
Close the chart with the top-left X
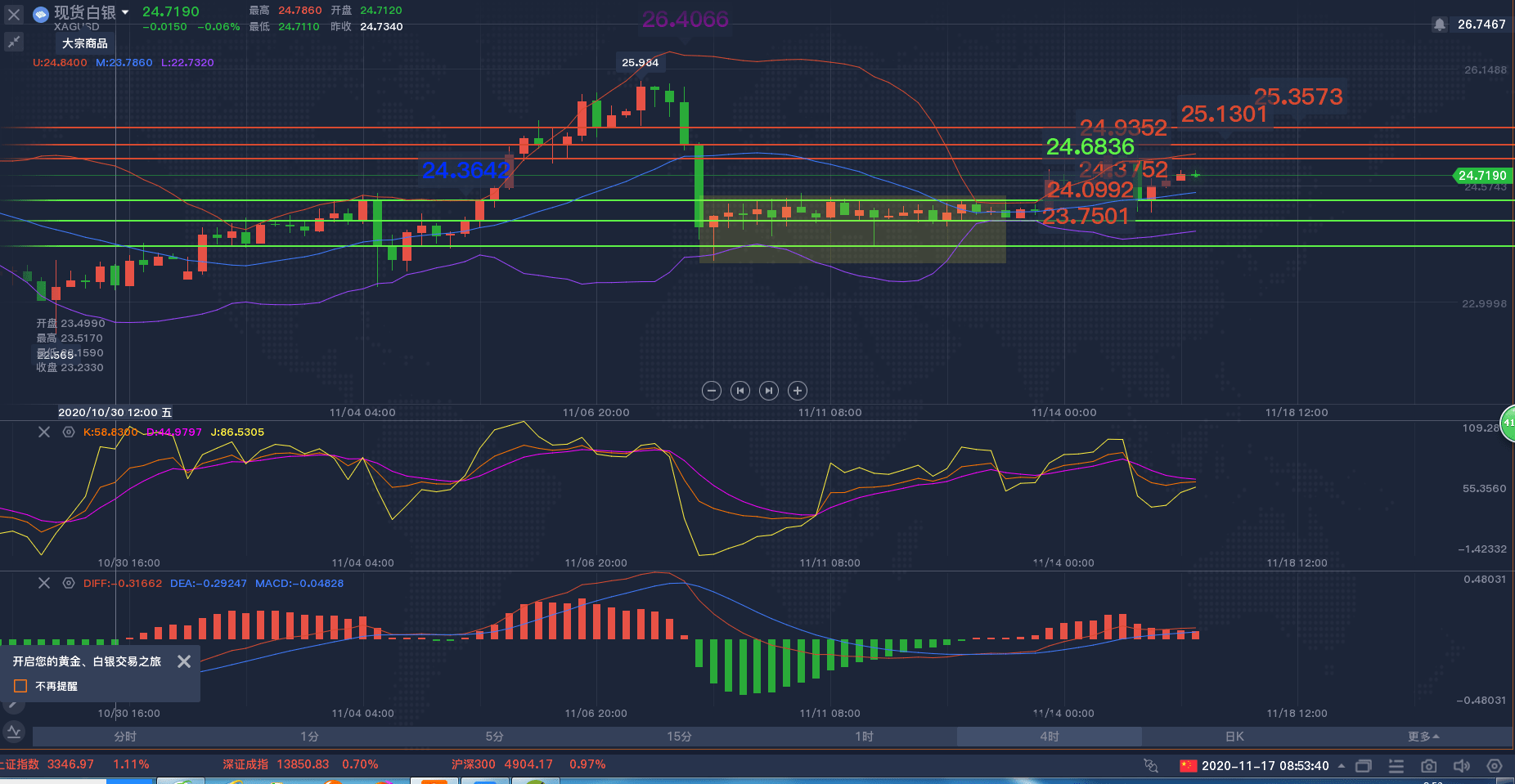[14, 14]
